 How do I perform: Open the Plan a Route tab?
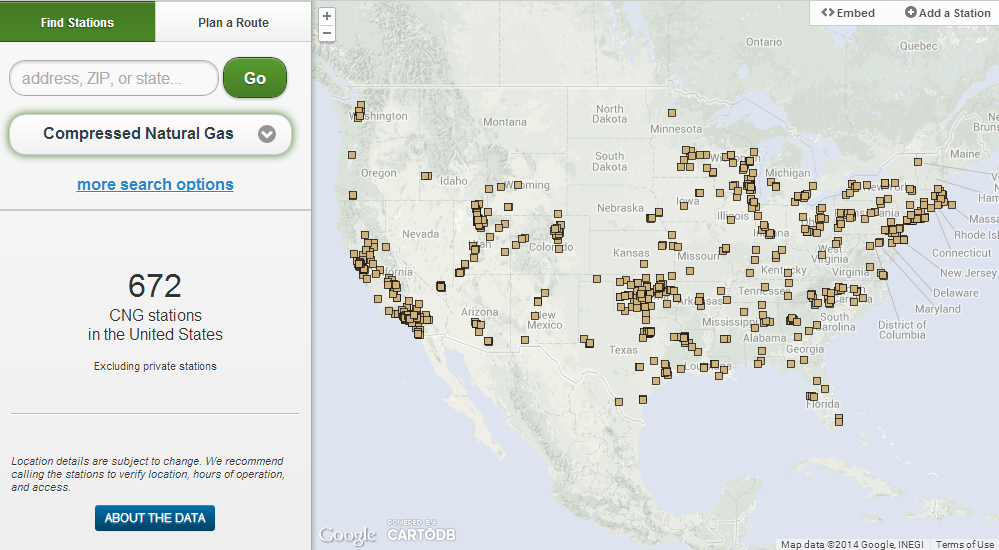233,22
